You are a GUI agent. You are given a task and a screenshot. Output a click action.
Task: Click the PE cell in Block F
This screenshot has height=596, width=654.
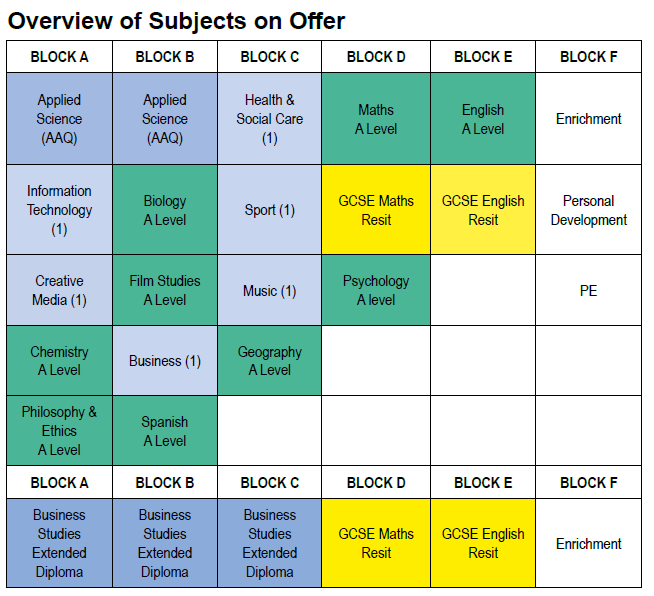click(x=589, y=291)
